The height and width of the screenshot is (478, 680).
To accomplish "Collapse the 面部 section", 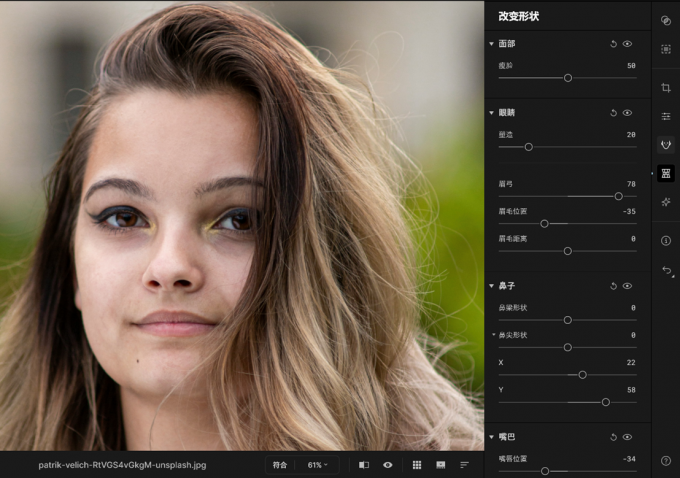I will click(491, 44).
